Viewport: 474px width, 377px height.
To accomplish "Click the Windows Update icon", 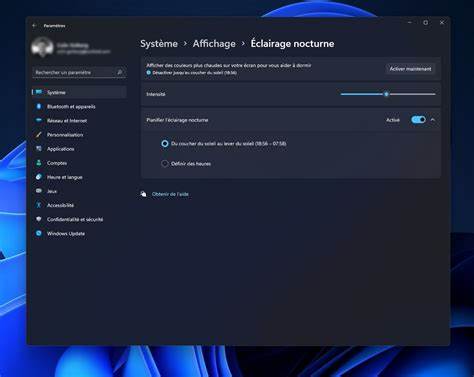I will click(x=39, y=233).
